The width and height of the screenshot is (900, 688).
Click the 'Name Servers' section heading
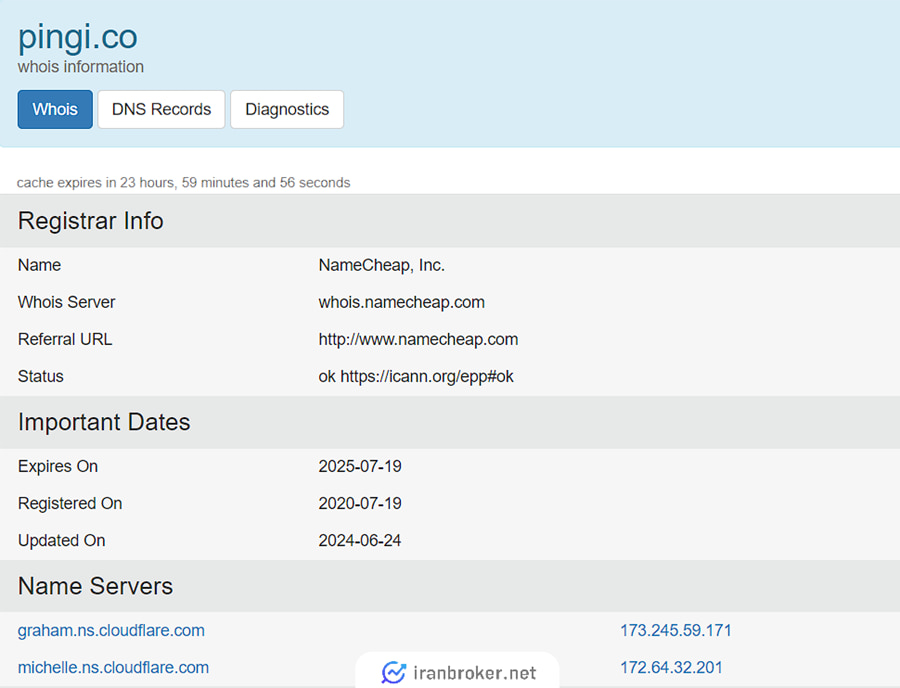coord(95,586)
